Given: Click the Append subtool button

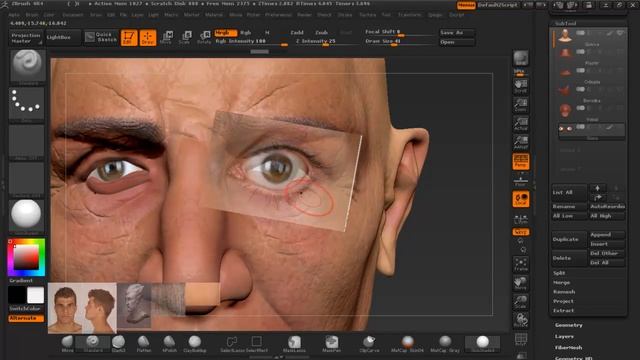Looking at the screenshot, I should pyautogui.click(x=607, y=235).
